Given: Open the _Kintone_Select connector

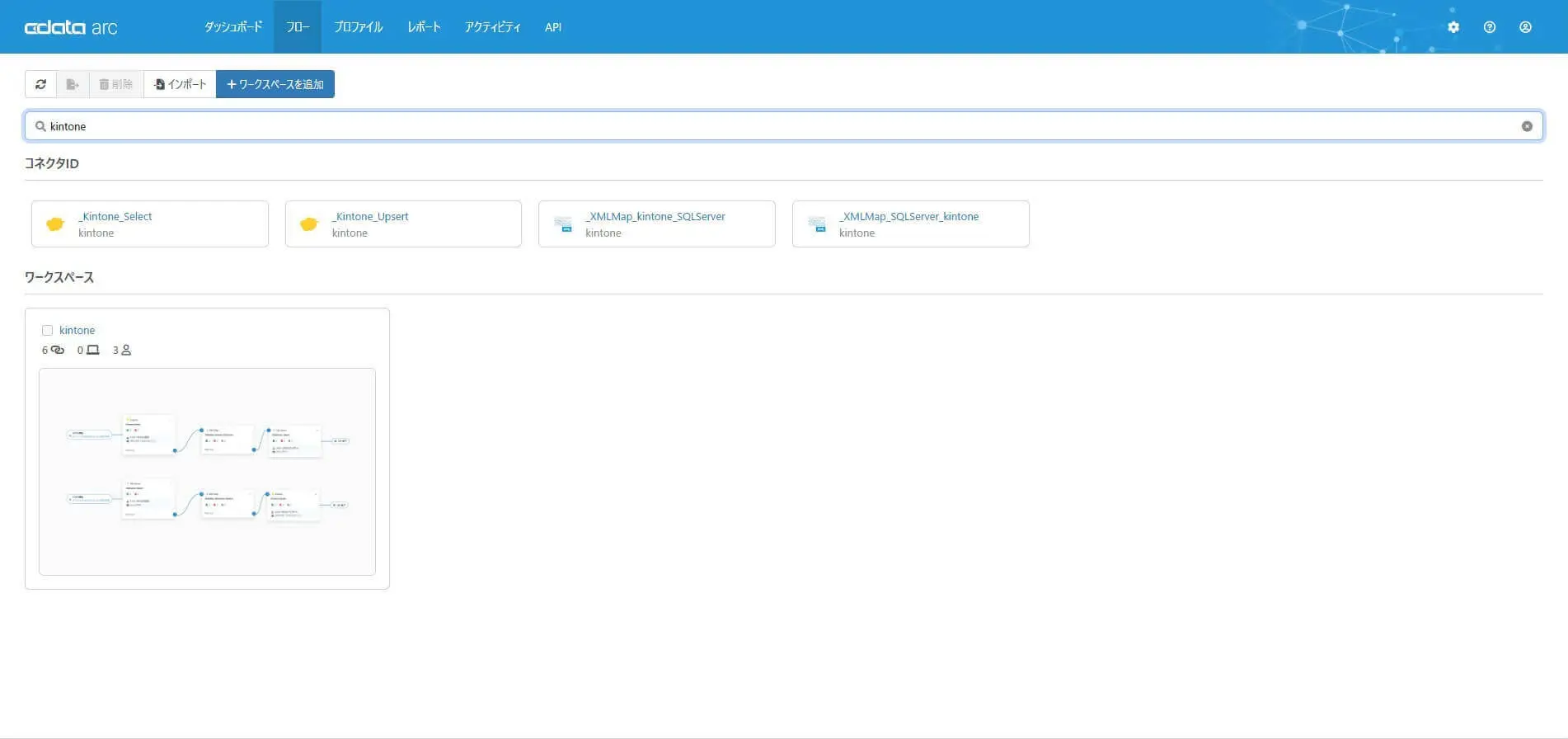Looking at the screenshot, I should click(x=150, y=224).
